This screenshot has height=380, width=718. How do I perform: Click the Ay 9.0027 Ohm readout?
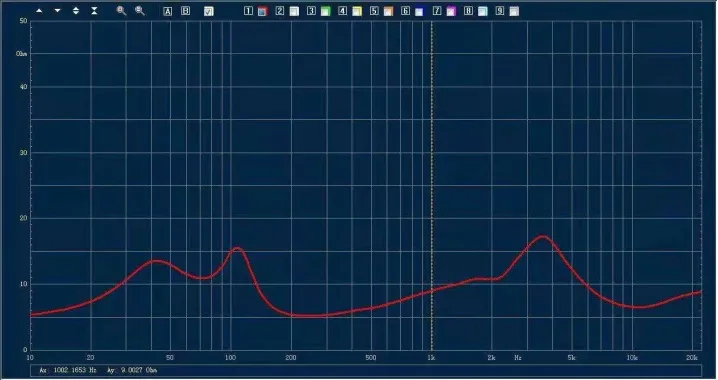point(132,370)
